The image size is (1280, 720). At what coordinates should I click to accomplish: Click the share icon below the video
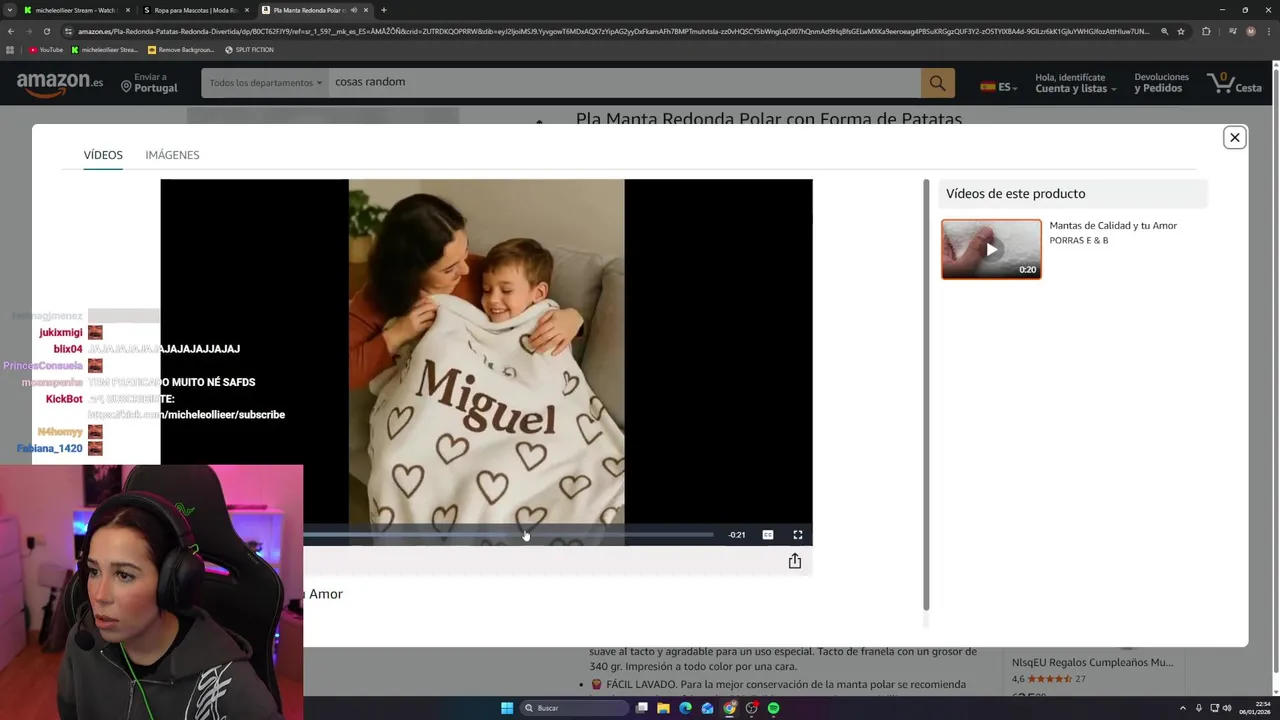point(794,561)
